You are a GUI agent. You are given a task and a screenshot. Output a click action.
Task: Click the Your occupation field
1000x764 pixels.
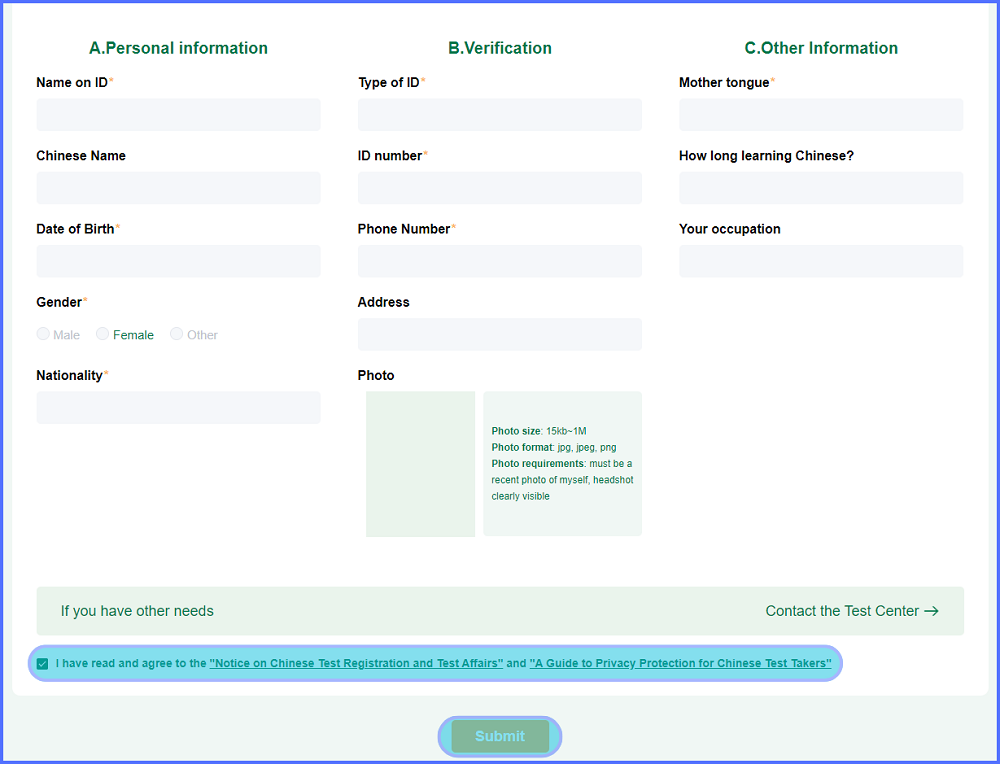pos(820,261)
